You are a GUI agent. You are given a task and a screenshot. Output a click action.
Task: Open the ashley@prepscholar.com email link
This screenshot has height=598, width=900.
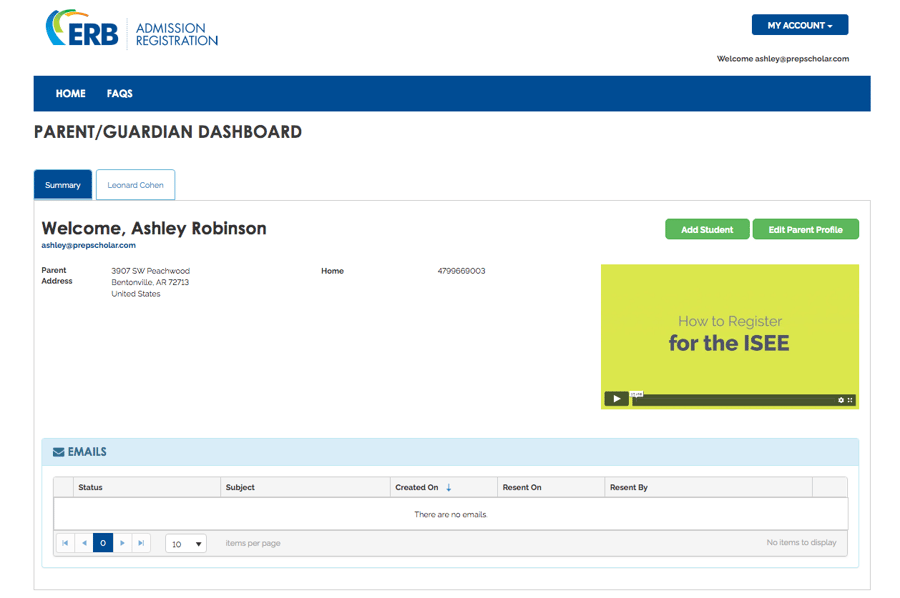pyautogui.click(x=88, y=245)
